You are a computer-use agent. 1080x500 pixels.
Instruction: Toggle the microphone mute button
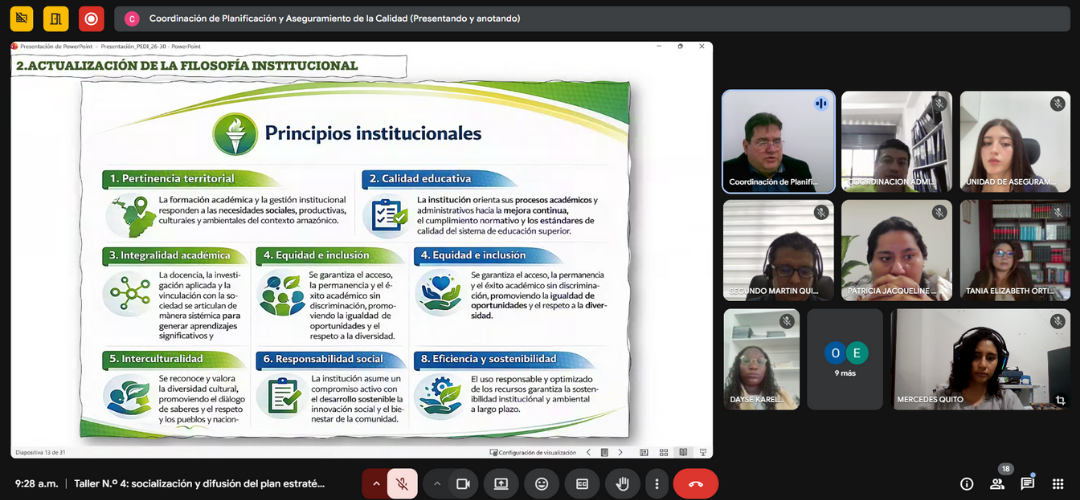pyautogui.click(x=402, y=484)
